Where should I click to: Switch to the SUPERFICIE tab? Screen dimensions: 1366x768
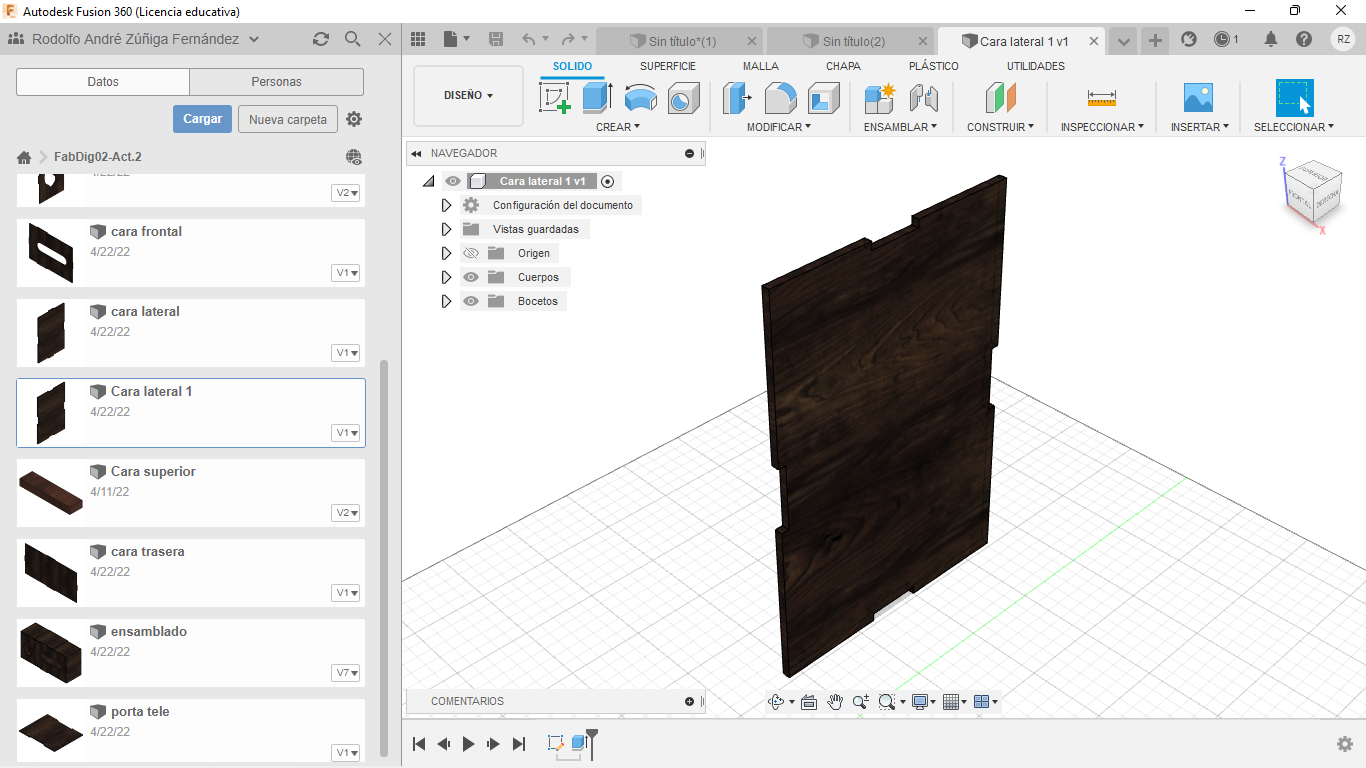click(x=668, y=66)
